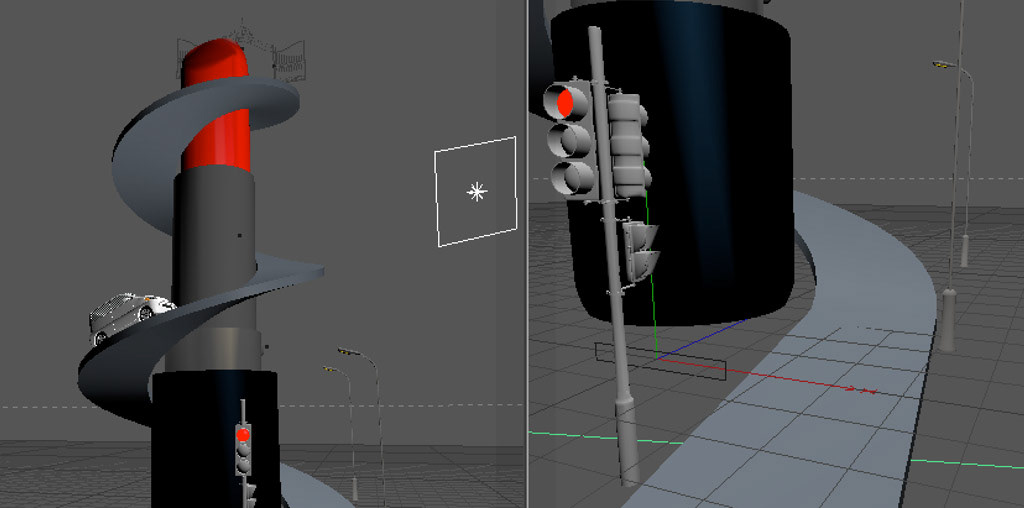Image resolution: width=1024 pixels, height=508 pixels.
Task: Select the street lamp head in right viewport
Action: coord(944,64)
